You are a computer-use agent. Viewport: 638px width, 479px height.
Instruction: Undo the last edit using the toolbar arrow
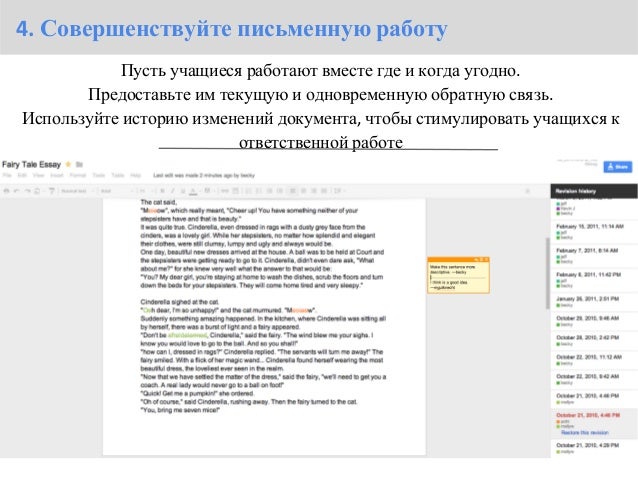pyautogui.click(x=17, y=190)
